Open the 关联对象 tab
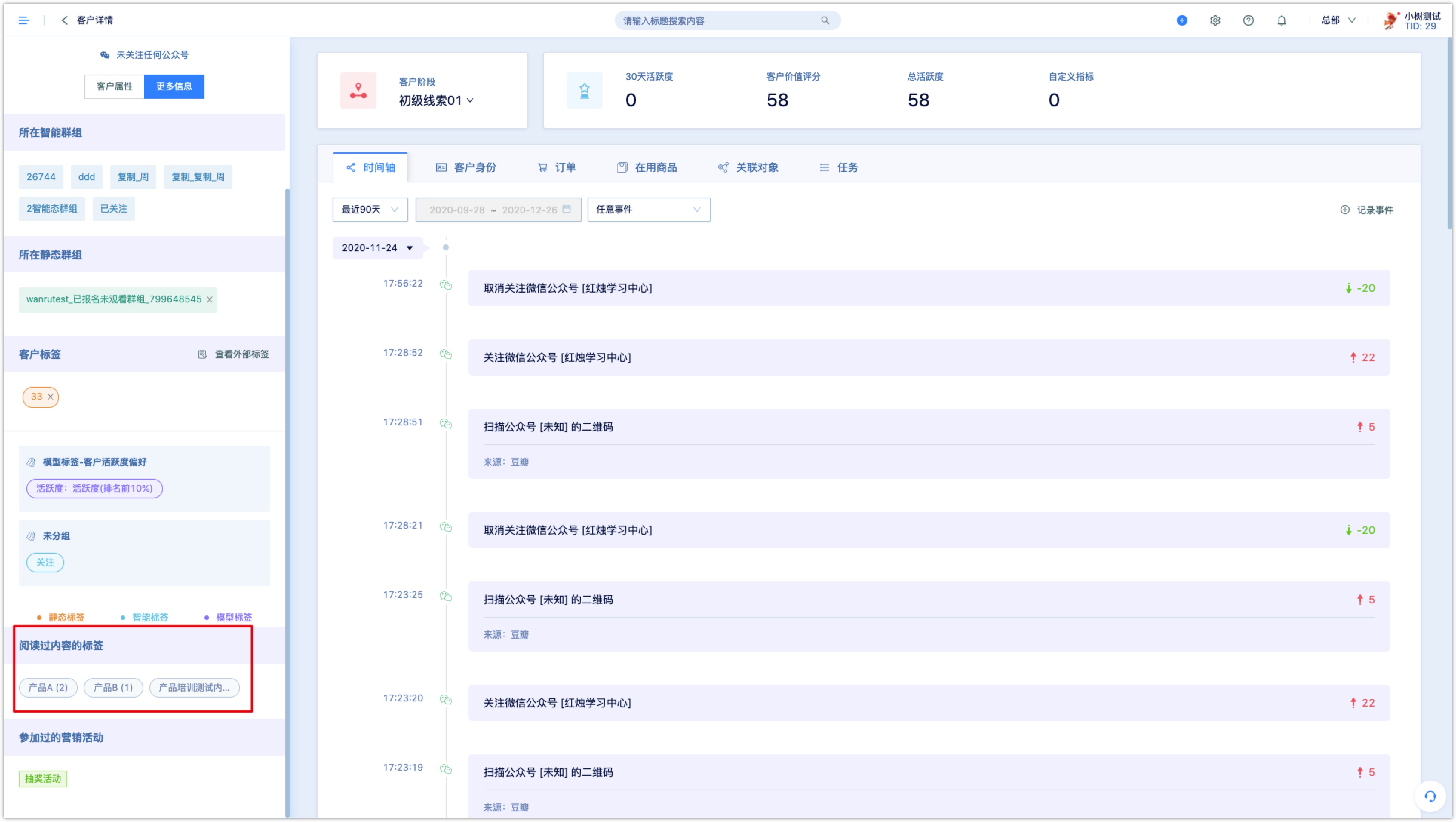Screen dimensions: 1456x822 tap(748, 168)
